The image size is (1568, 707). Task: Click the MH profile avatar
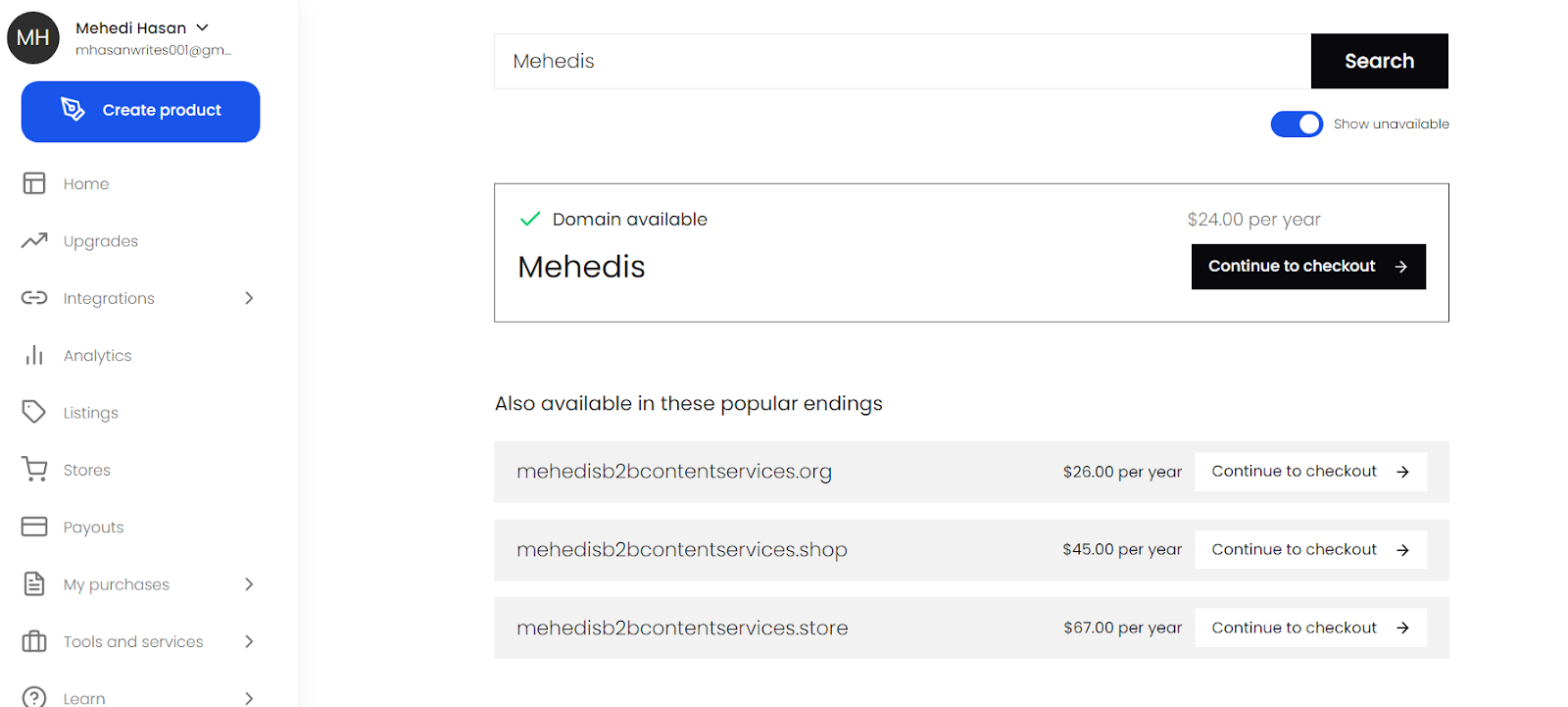pyautogui.click(x=32, y=37)
